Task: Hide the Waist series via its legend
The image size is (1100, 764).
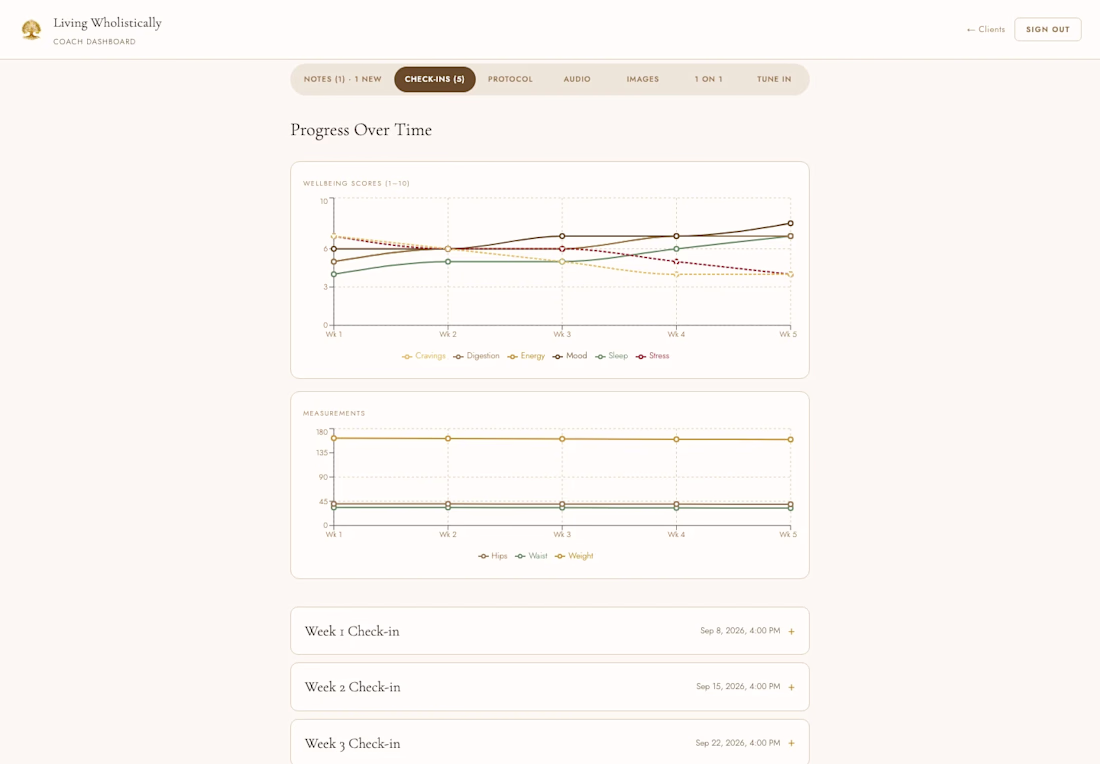Action: 531,556
